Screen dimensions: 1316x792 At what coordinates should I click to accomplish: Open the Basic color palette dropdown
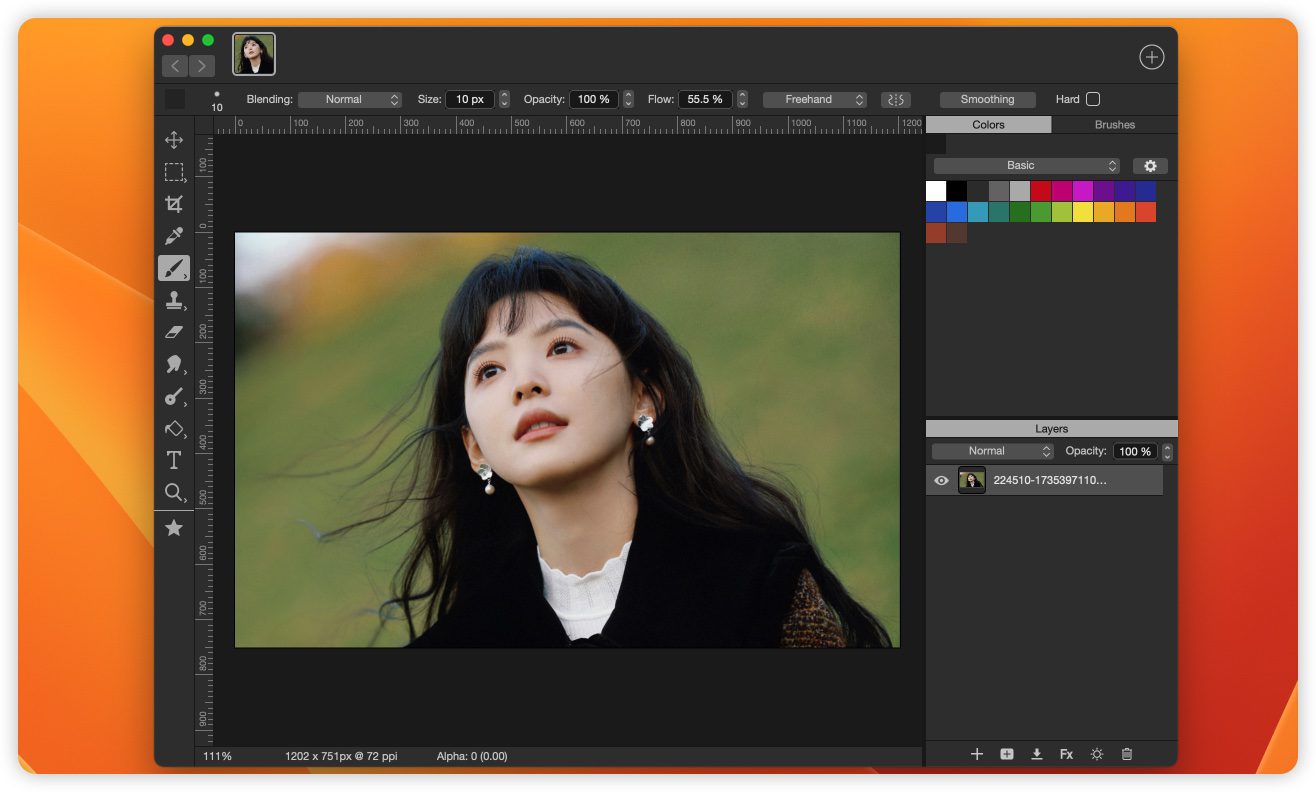[x=1027, y=166]
